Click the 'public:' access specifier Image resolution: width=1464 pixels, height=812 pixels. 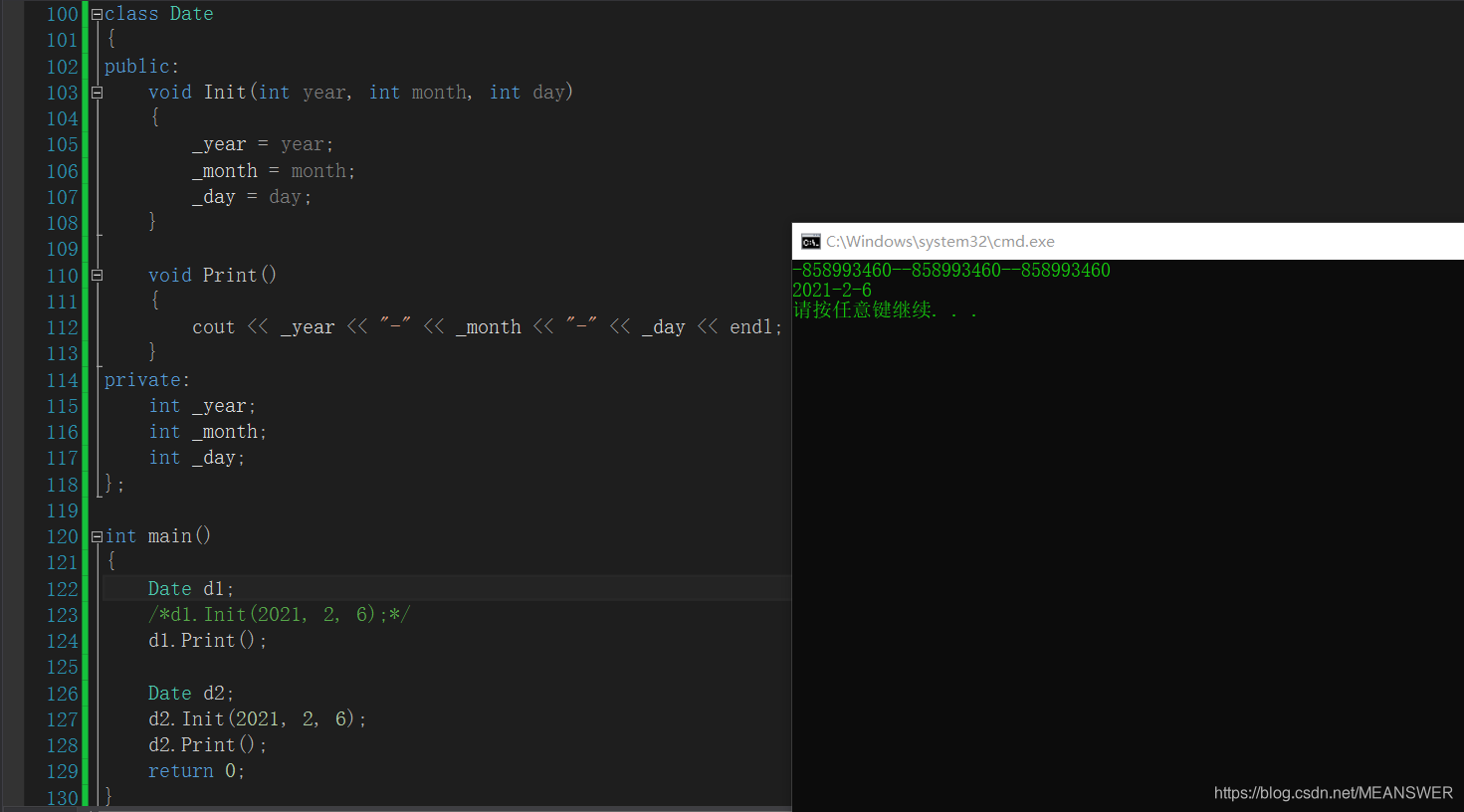(x=141, y=67)
